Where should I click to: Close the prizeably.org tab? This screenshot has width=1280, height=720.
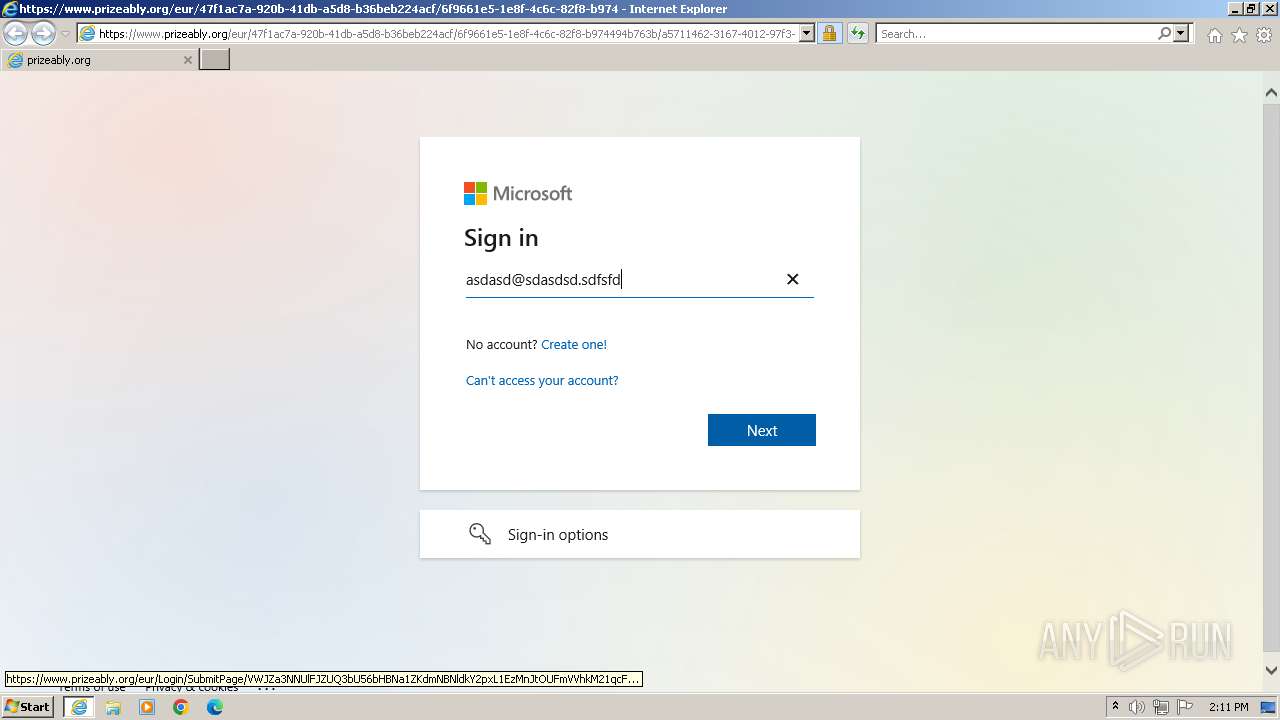click(187, 60)
